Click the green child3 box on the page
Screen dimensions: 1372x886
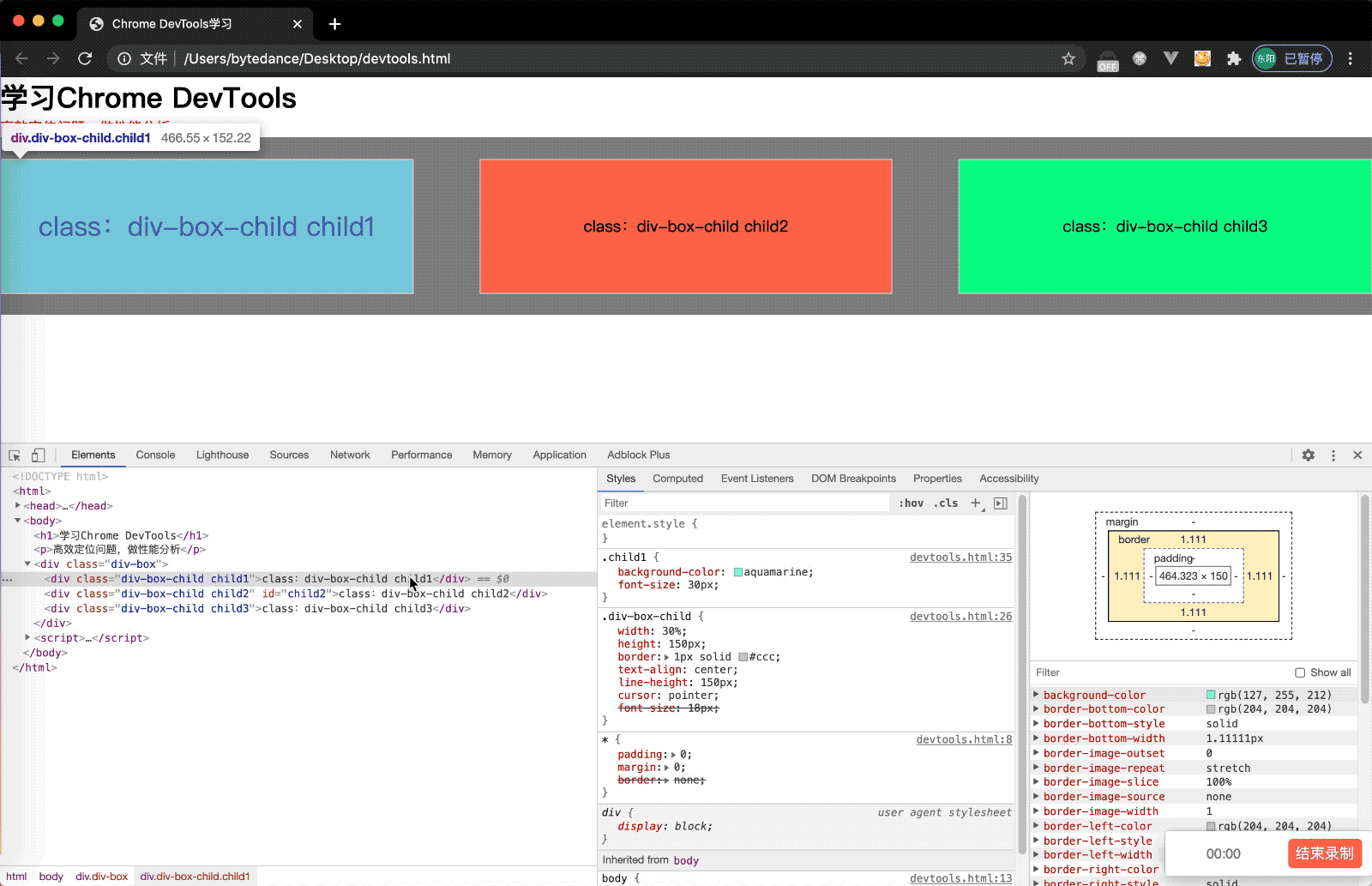1164,226
